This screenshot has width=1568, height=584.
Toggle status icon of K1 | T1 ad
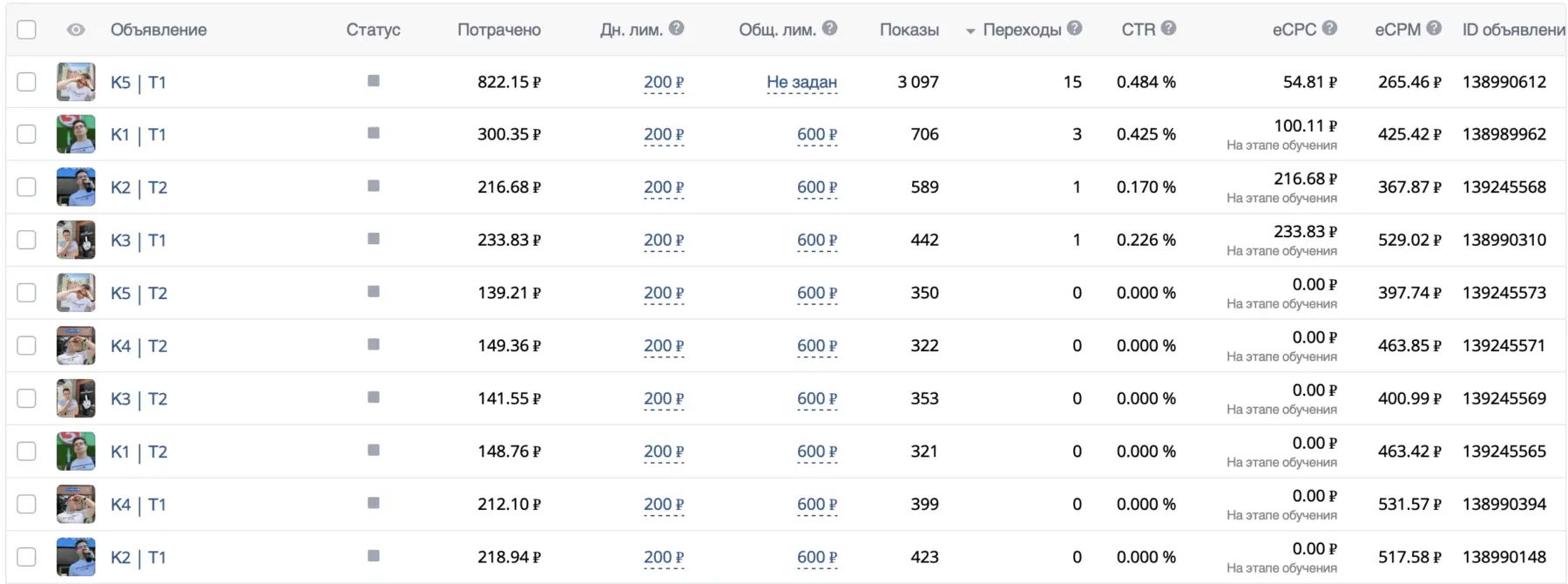pyautogui.click(x=374, y=133)
